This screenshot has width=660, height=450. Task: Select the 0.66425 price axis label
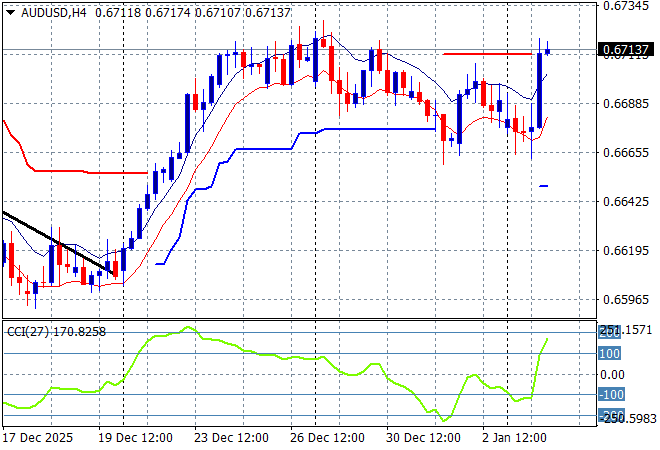(x=625, y=201)
